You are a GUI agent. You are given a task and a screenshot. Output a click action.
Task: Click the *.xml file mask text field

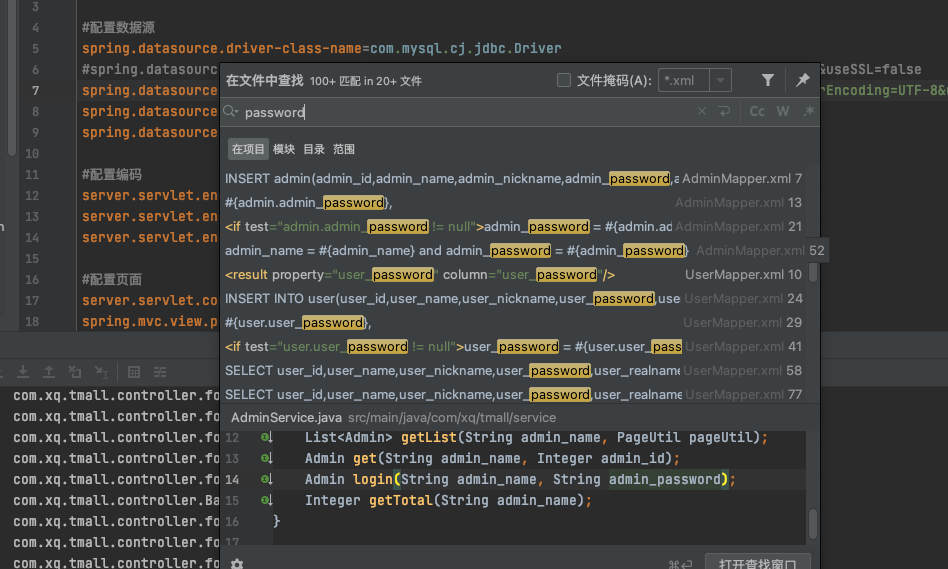coord(683,80)
